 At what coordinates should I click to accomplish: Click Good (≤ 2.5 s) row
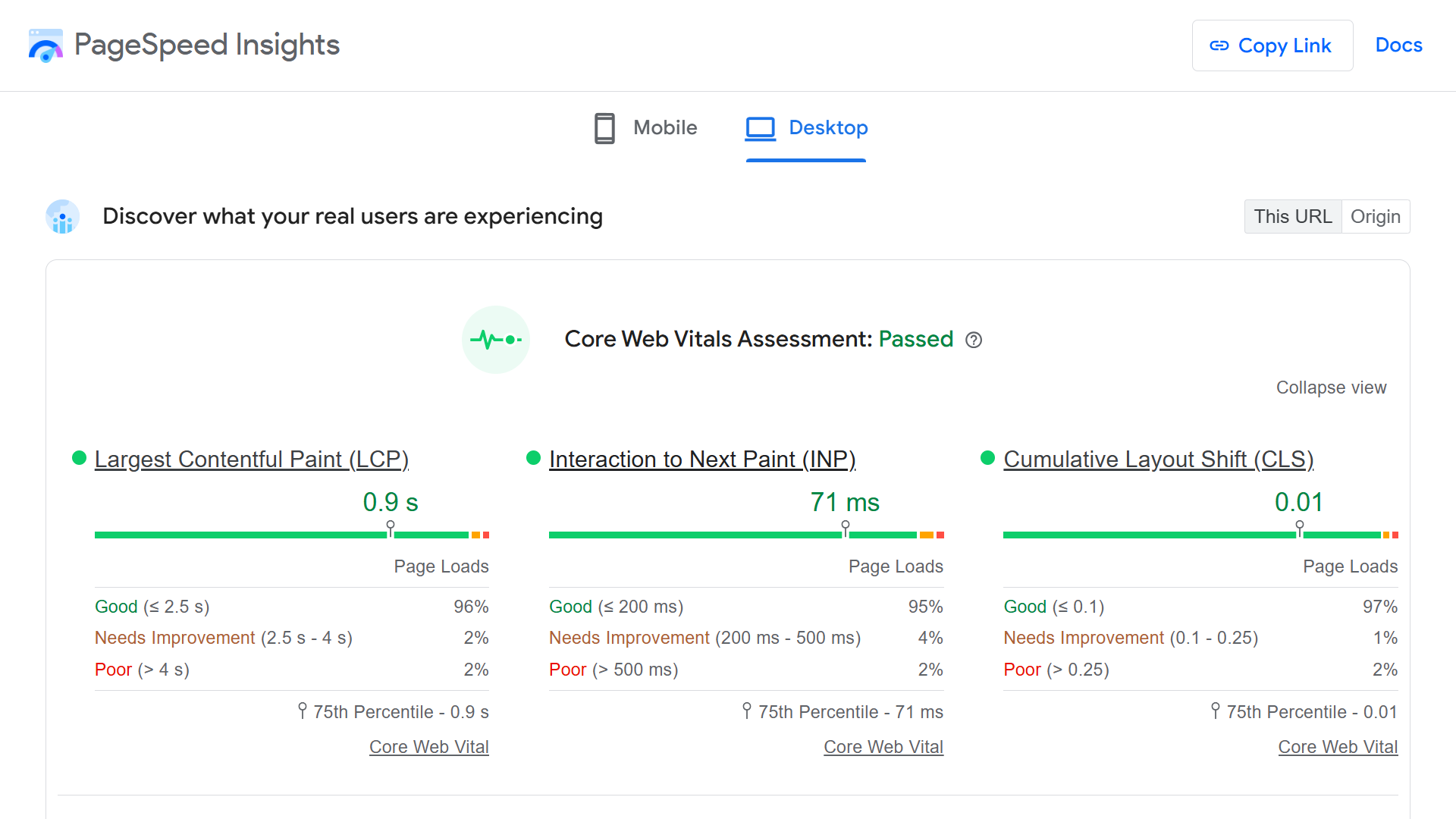[292, 607]
